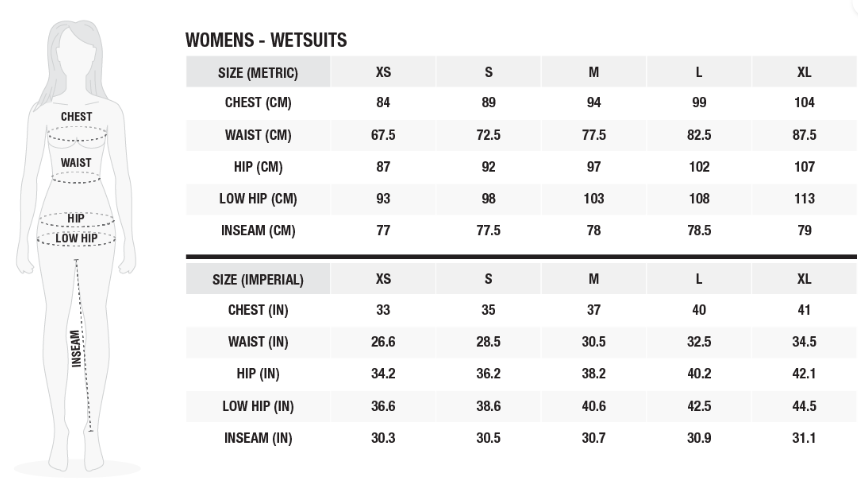The height and width of the screenshot is (490, 858).
Task: Click the LOW HIP (CM) row label
Action: click(258, 199)
